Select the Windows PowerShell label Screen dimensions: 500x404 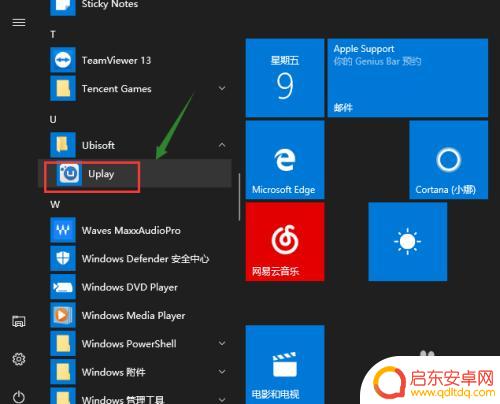[x=129, y=344]
